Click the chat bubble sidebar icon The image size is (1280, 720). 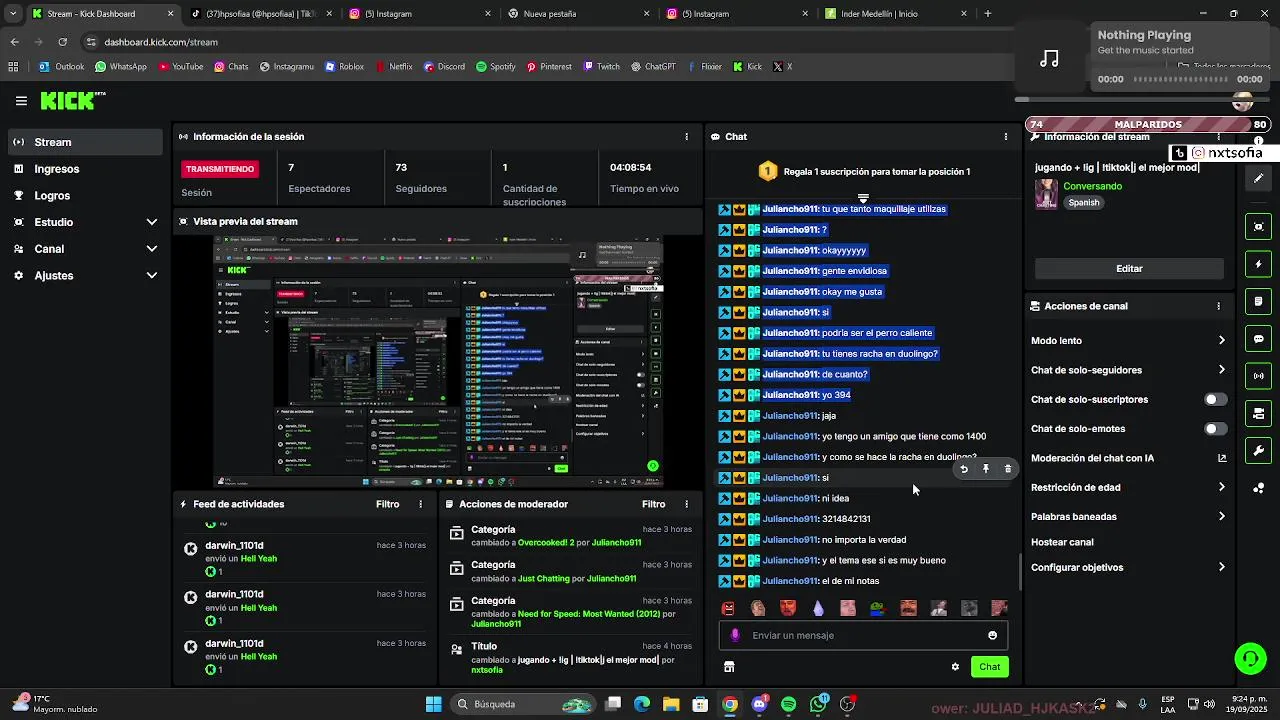pos(1259,339)
